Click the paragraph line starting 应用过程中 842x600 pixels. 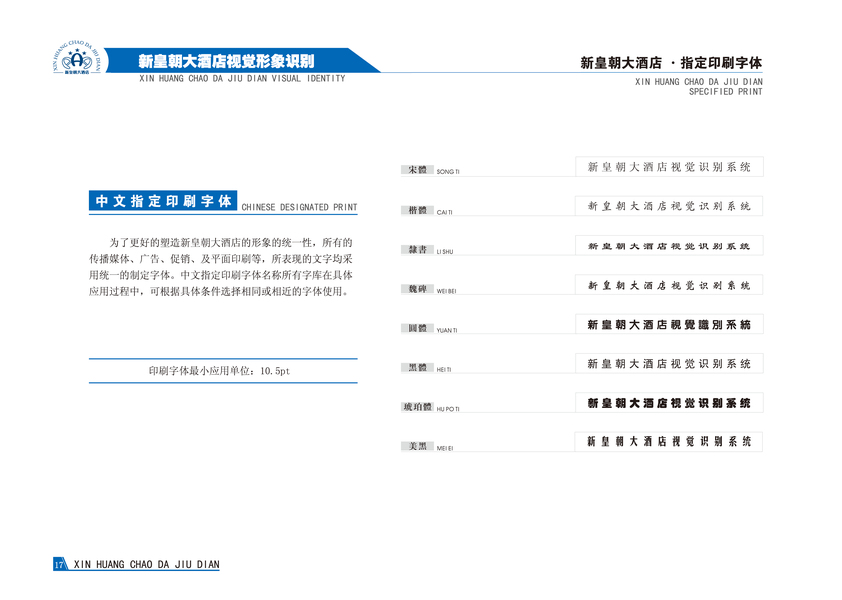click(220, 291)
